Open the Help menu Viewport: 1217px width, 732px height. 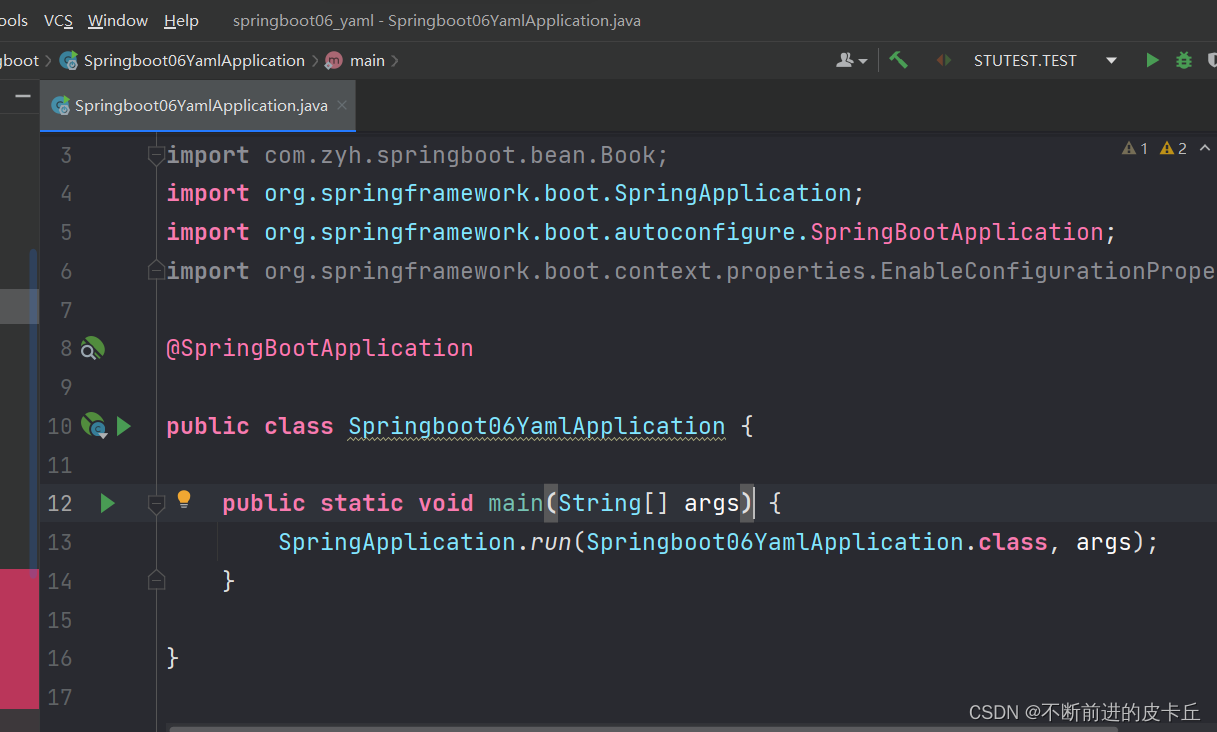click(181, 20)
